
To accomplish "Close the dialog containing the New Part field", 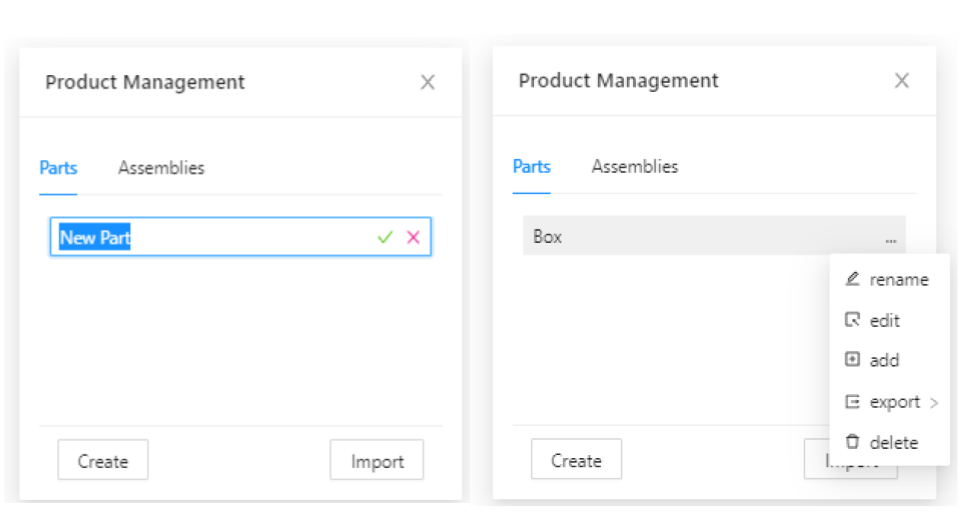I will [428, 82].
